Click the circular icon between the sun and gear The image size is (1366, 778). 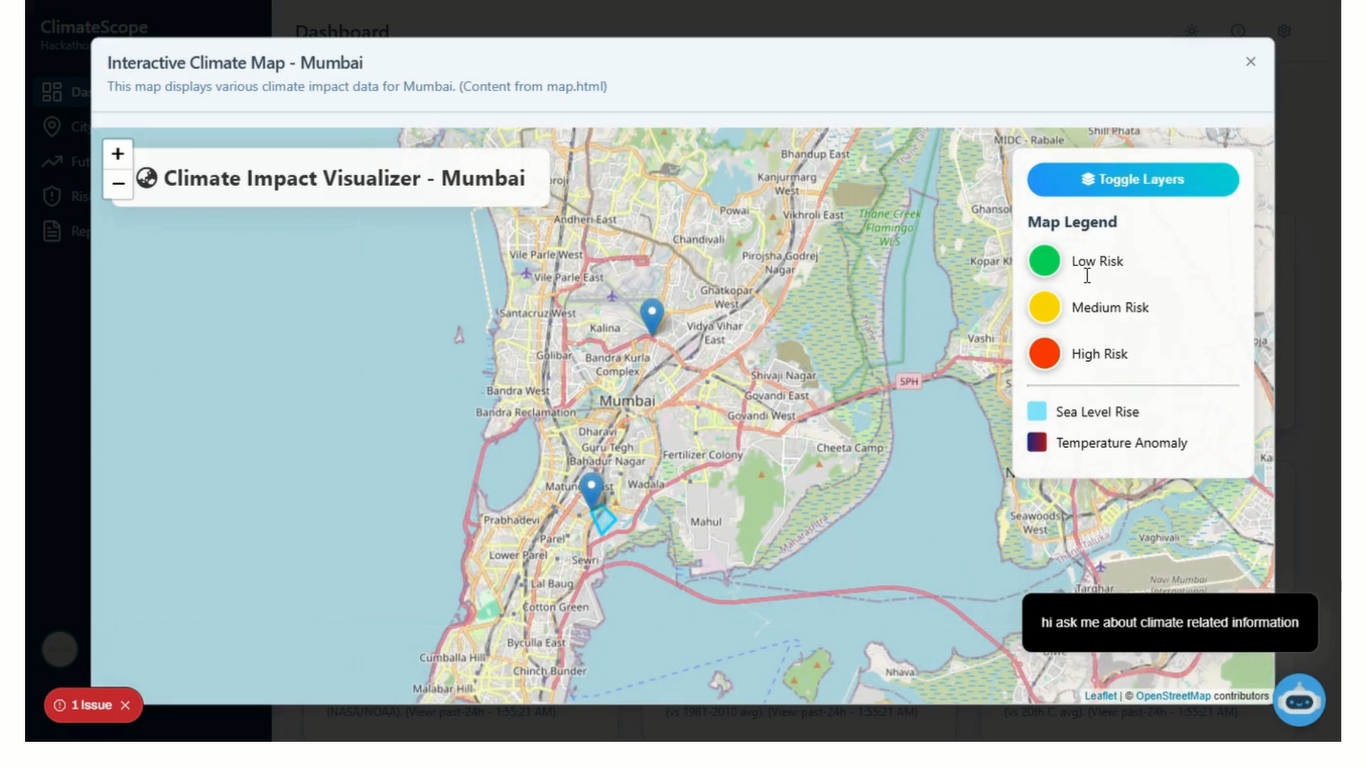click(x=1238, y=31)
